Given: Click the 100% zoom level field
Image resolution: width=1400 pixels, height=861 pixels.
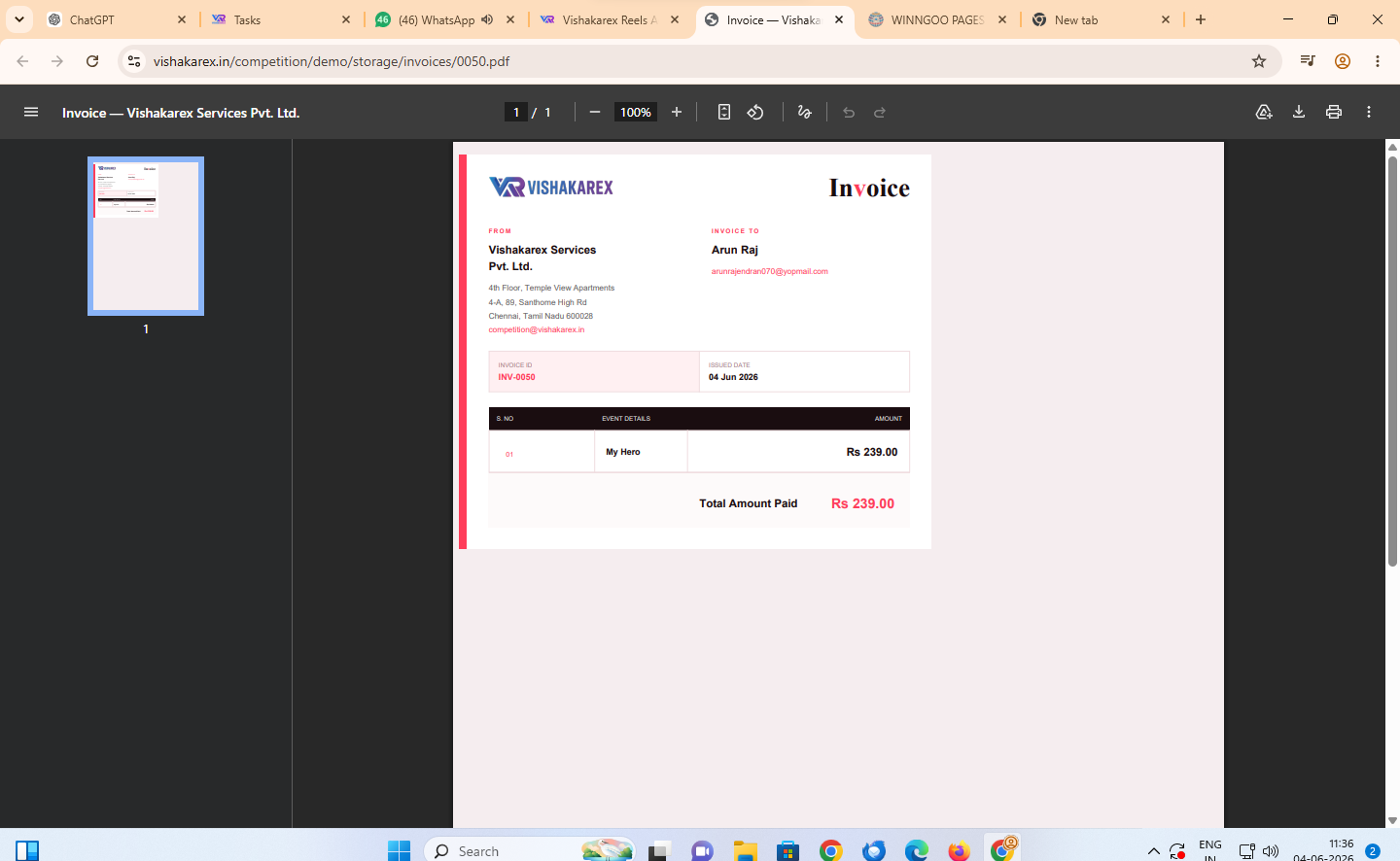Looking at the screenshot, I should (636, 112).
